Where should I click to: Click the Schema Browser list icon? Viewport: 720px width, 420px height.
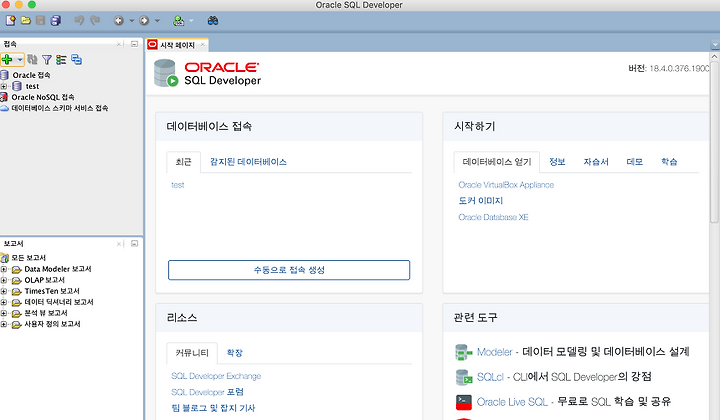click(x=61, y=60)
